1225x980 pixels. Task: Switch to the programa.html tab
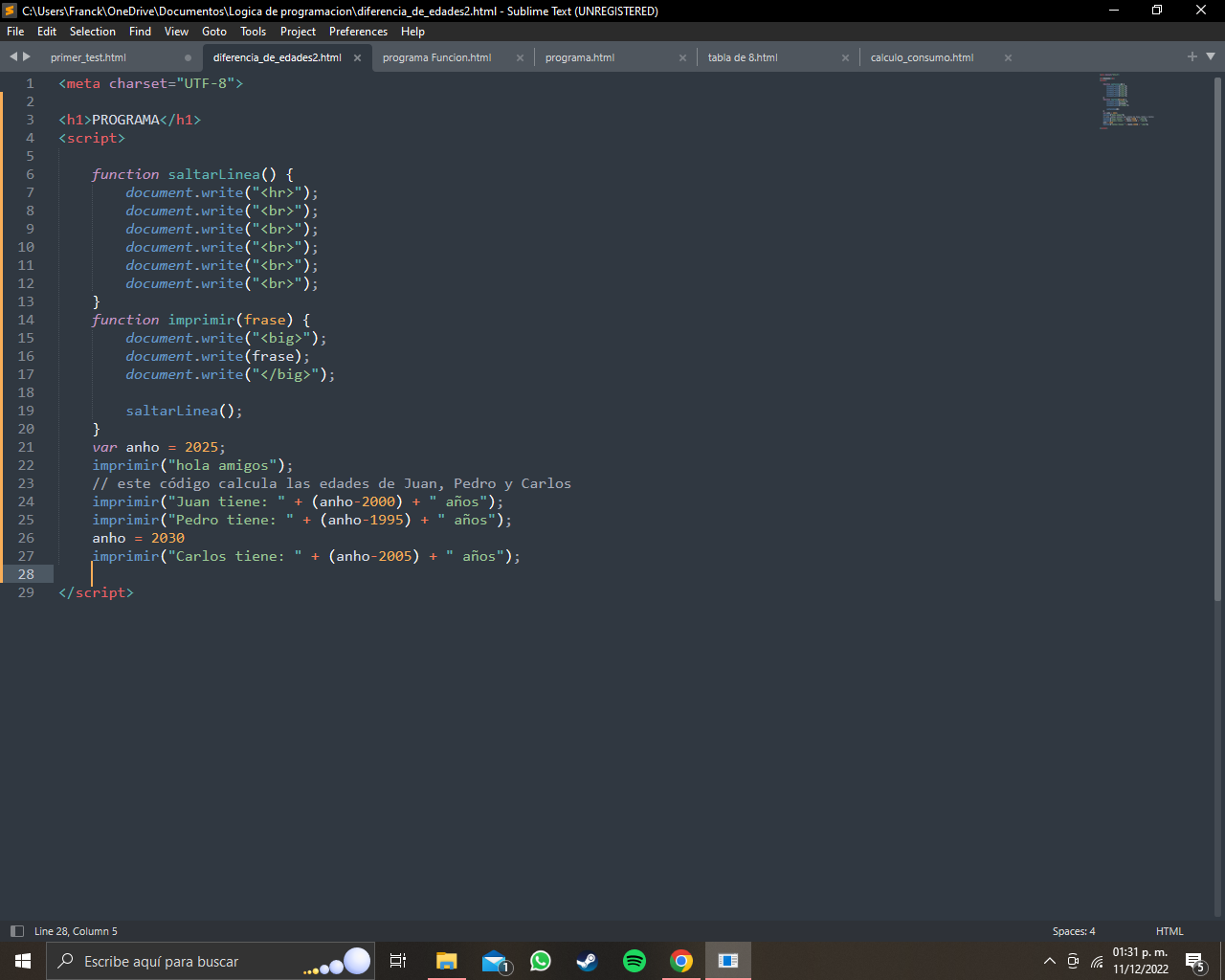tap(580, 57)
